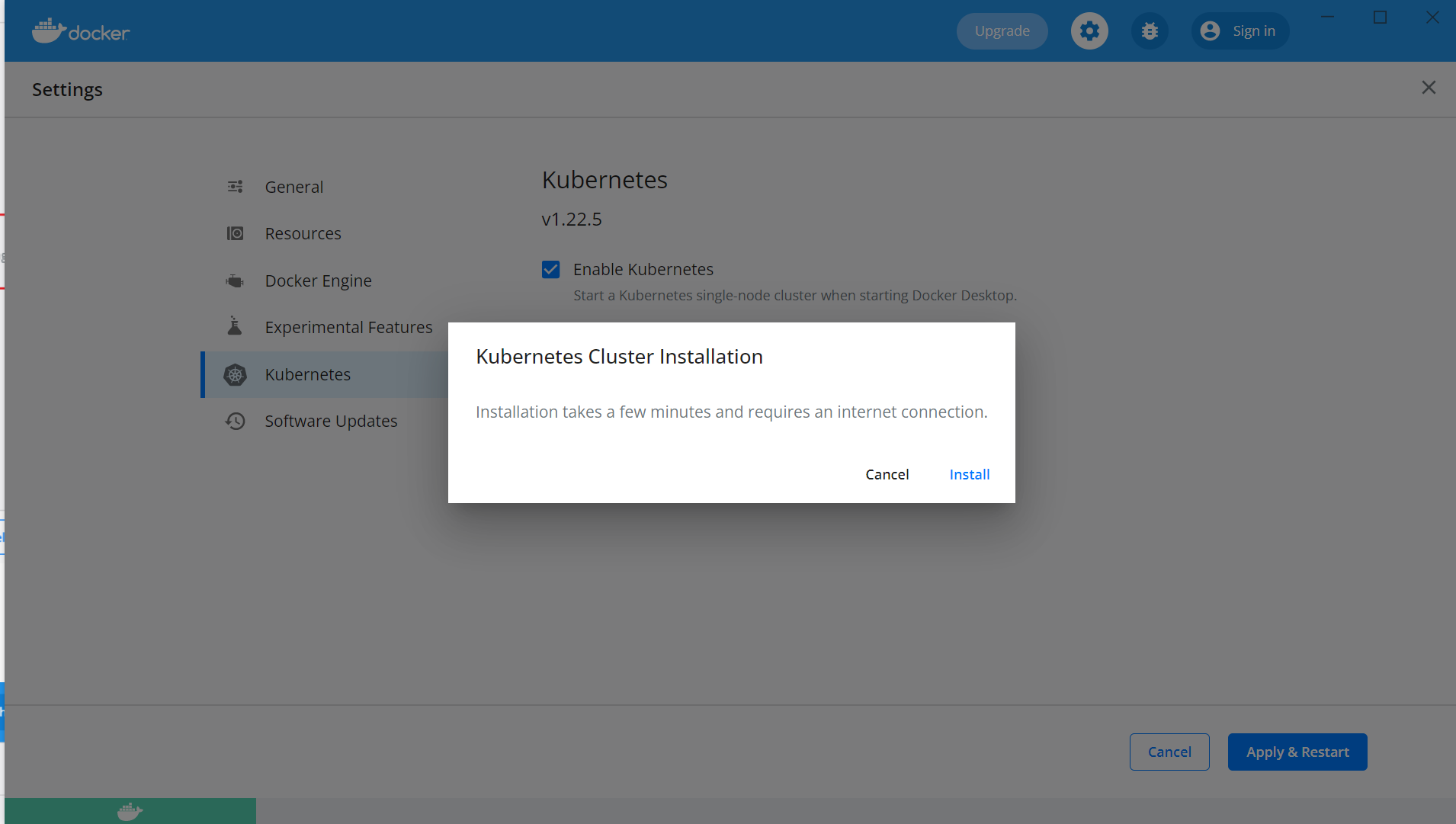Click the Software Updates clock icon
This screenshot has width=1456, height=824.
[x=235, y=421]
